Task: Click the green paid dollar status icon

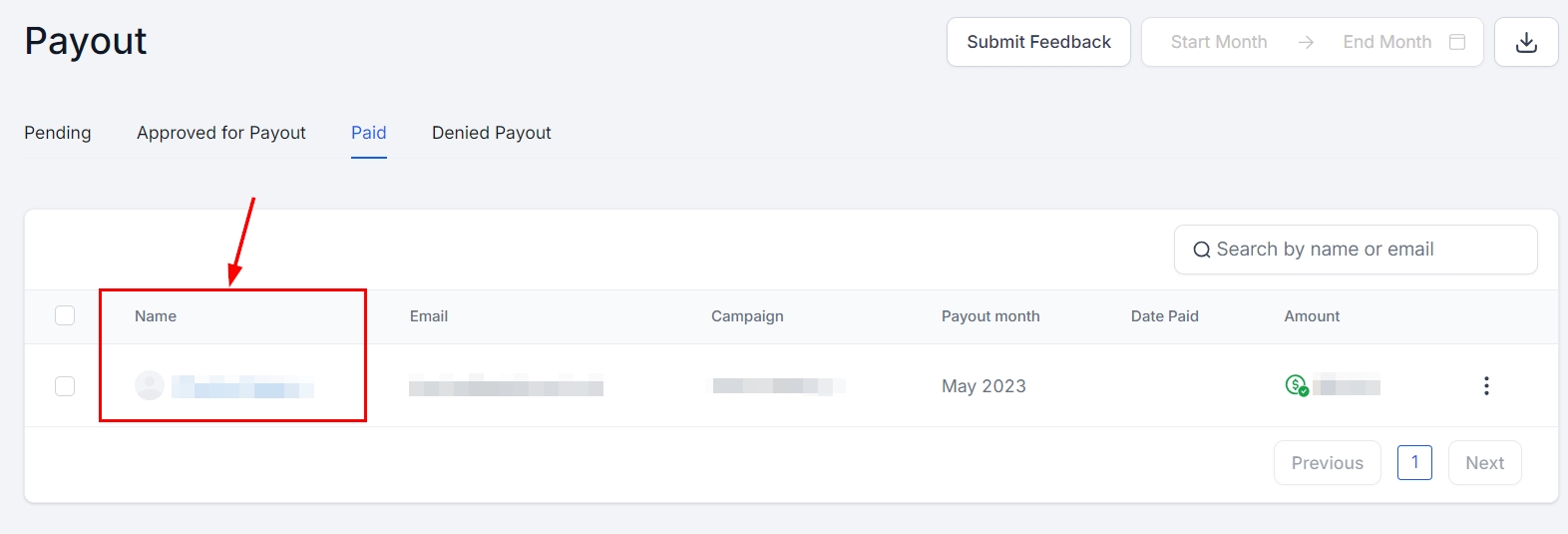Action: (x=1296, y=385)
